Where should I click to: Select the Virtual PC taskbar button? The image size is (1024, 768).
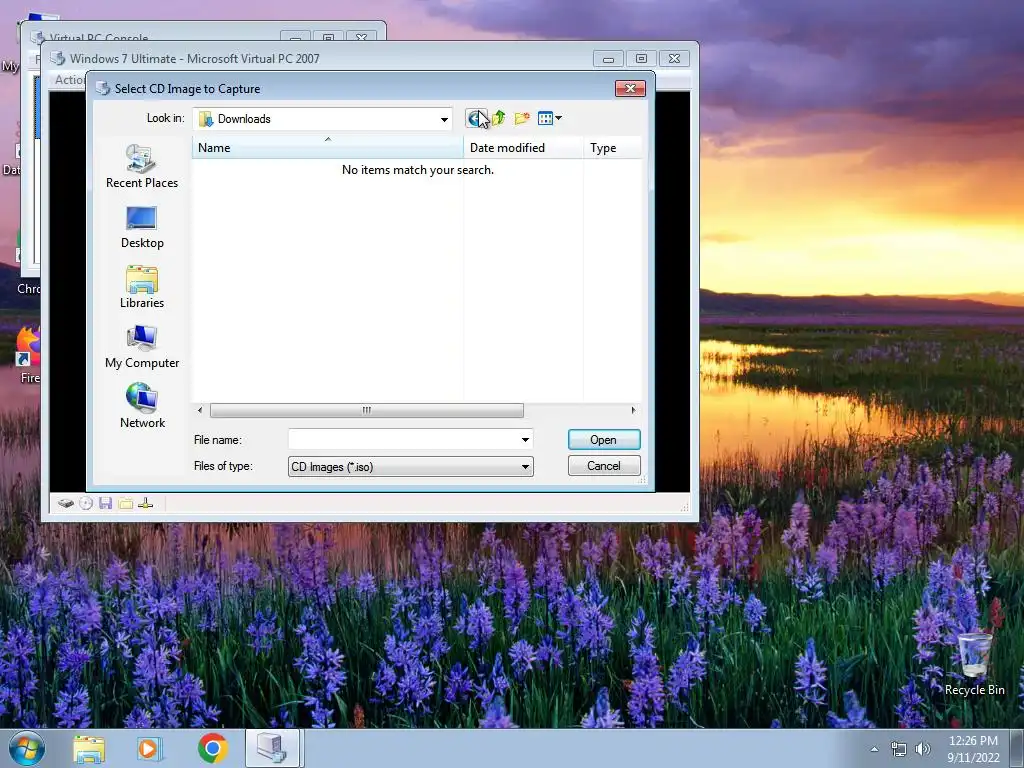click(272, 748)
